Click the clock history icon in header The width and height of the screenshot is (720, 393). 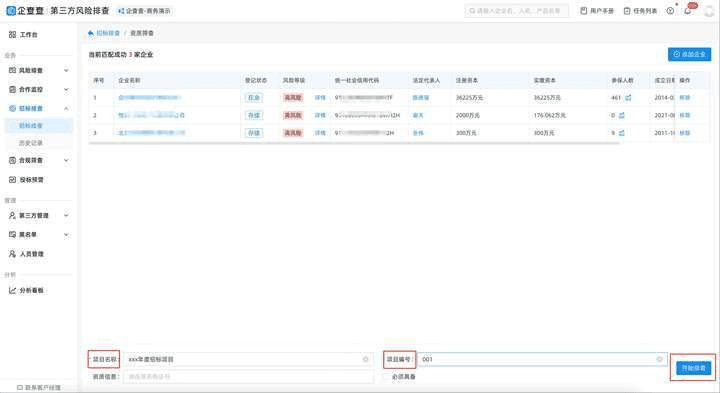[x=670, y=11]
